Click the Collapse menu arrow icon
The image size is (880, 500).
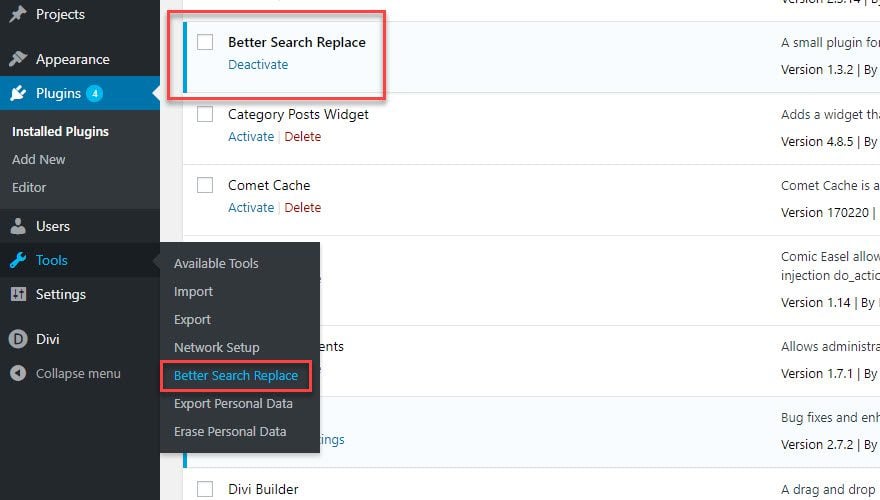[x=18, y=373]
